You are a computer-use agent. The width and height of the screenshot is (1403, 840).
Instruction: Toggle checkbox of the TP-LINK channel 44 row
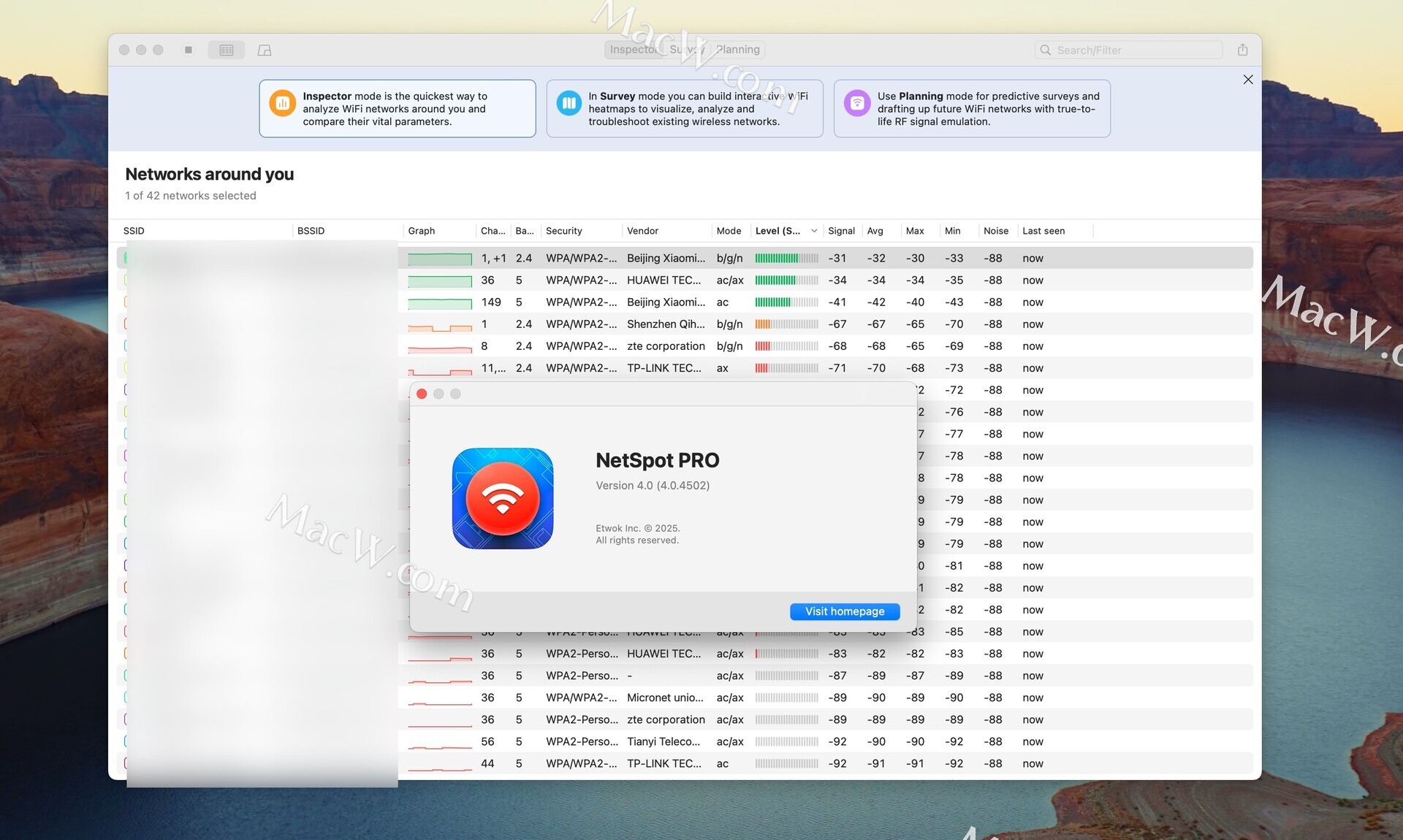[126, 763]
